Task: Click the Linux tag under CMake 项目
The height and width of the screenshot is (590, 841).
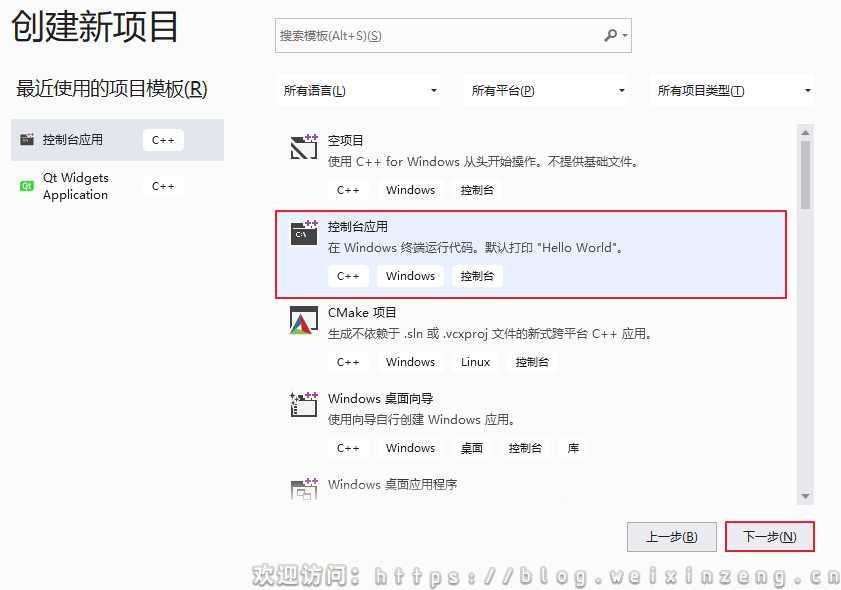Action: (x=475, y=362)
